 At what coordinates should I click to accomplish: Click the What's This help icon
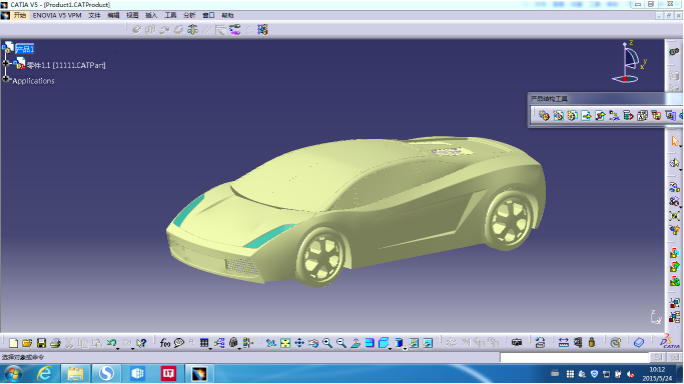click(x=141, y=343)
